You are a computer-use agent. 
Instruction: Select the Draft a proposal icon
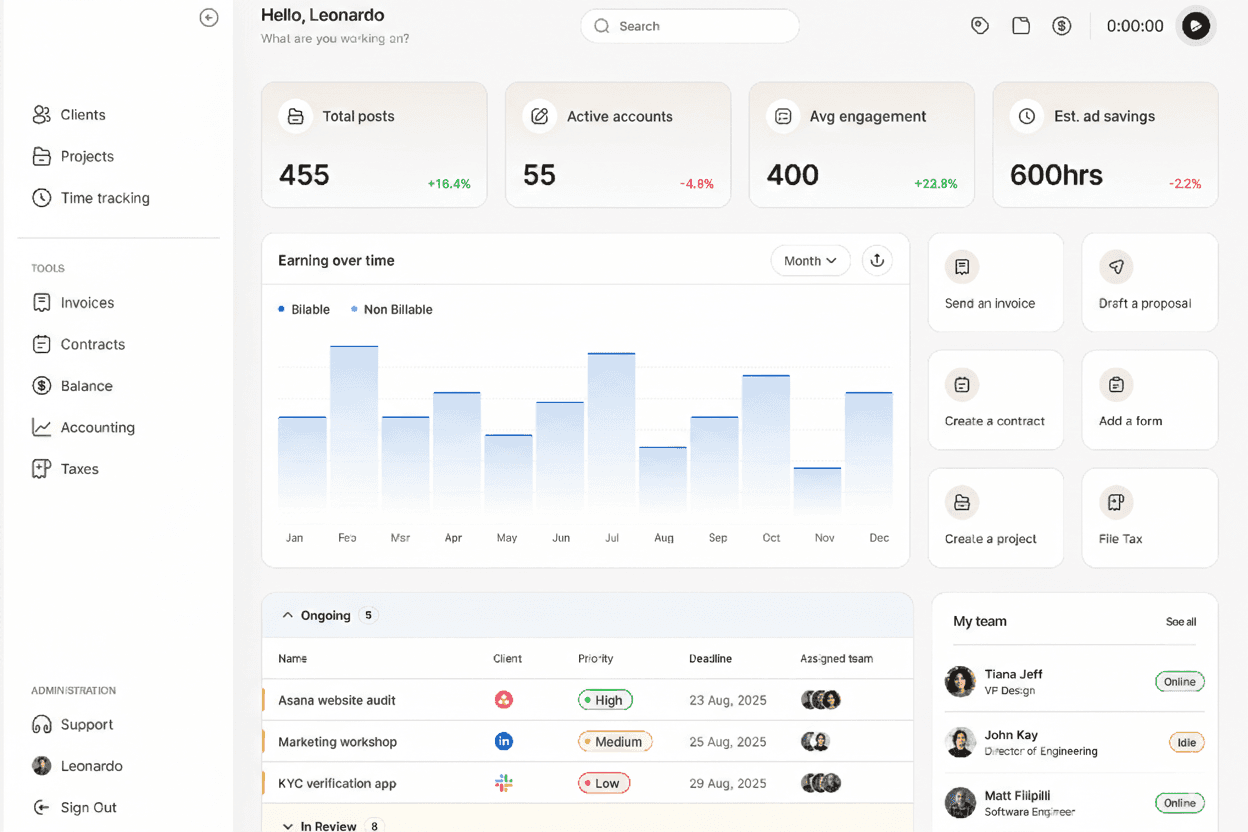tap(1116, 267)
